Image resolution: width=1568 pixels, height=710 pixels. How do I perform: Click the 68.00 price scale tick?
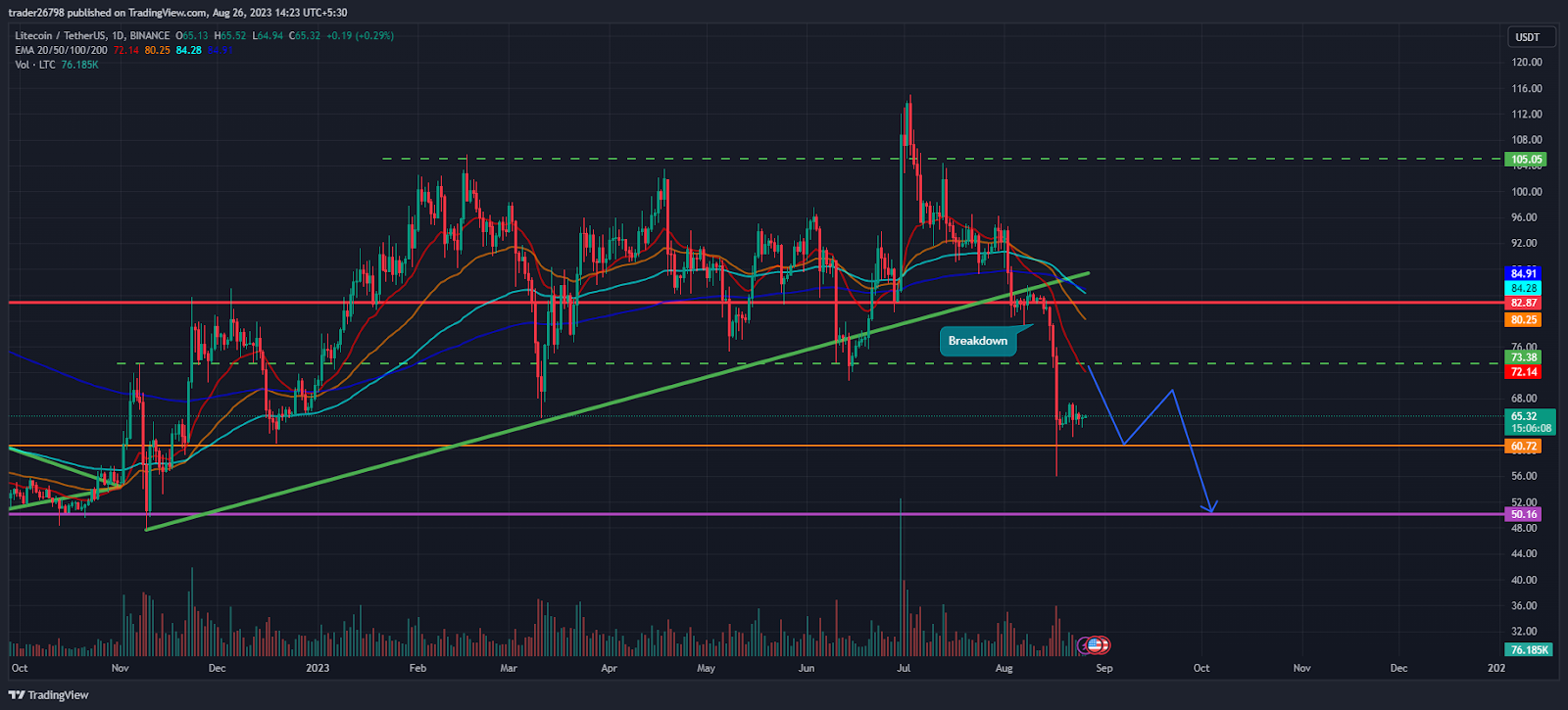tap(1524, 400)
